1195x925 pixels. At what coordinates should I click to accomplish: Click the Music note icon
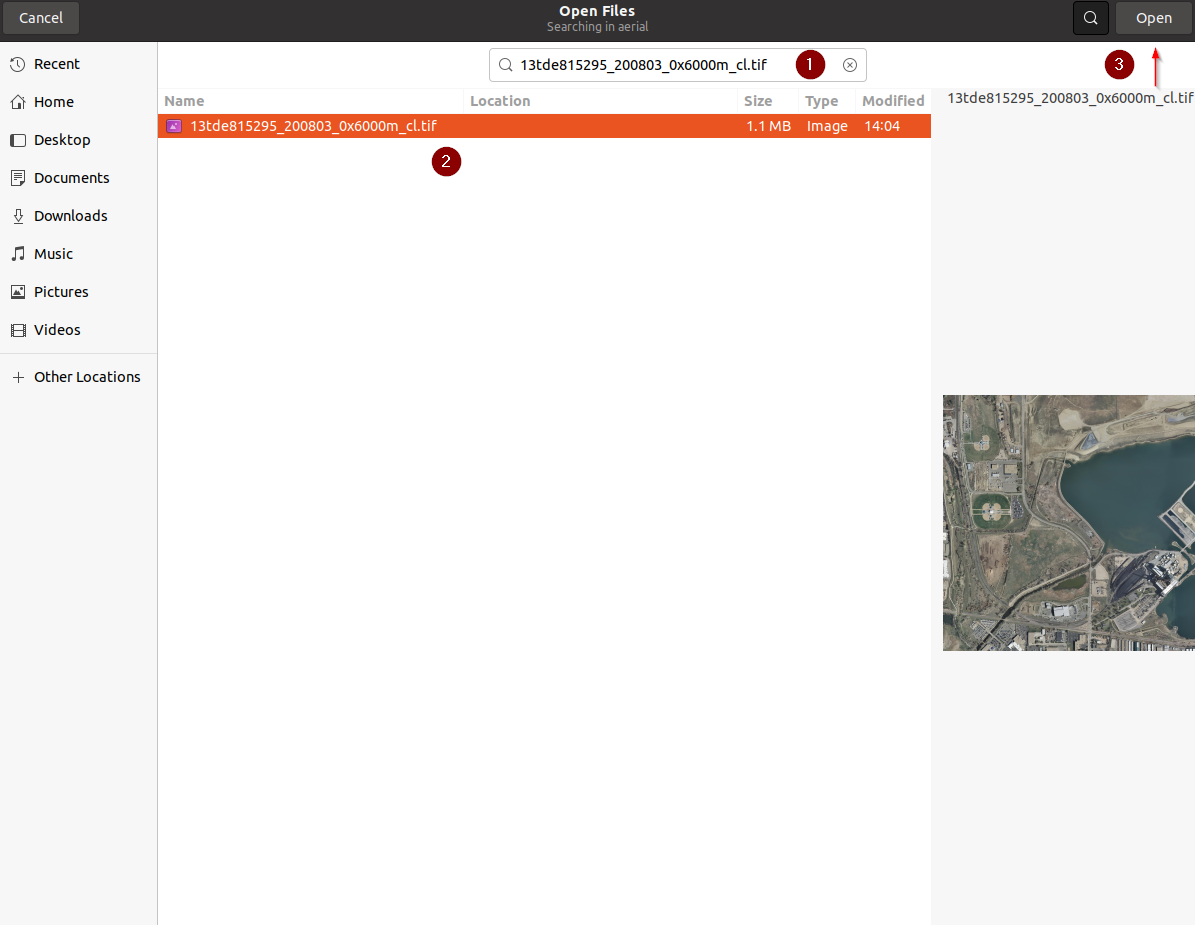[18, 254]
